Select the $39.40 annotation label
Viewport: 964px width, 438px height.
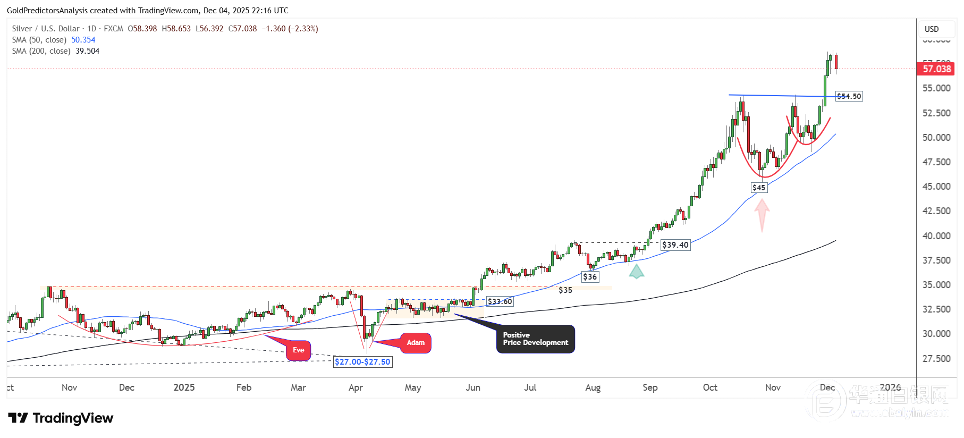click(674, 244)
